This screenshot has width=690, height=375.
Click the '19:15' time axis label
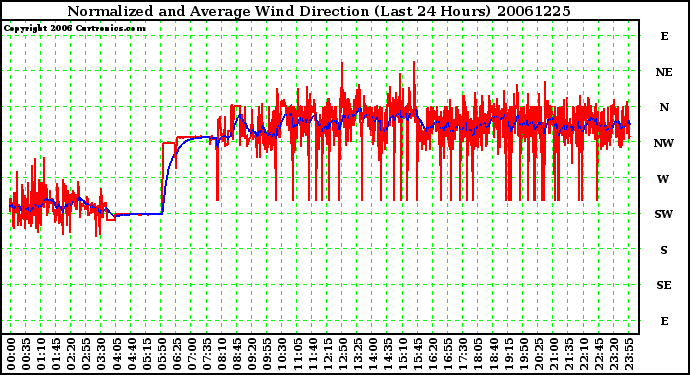(508, 354)
